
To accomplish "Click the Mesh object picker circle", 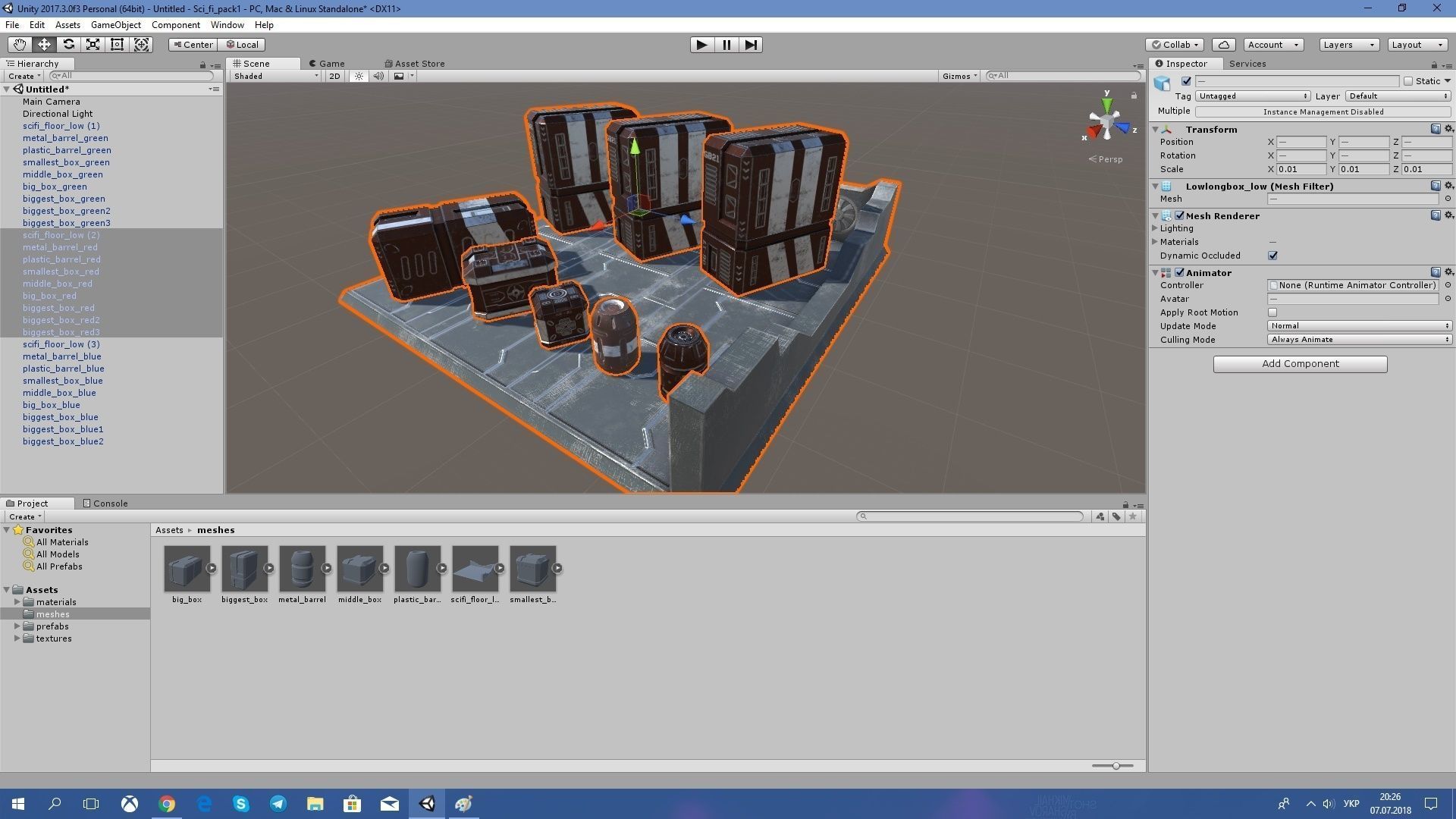I will coord(1448,199).
